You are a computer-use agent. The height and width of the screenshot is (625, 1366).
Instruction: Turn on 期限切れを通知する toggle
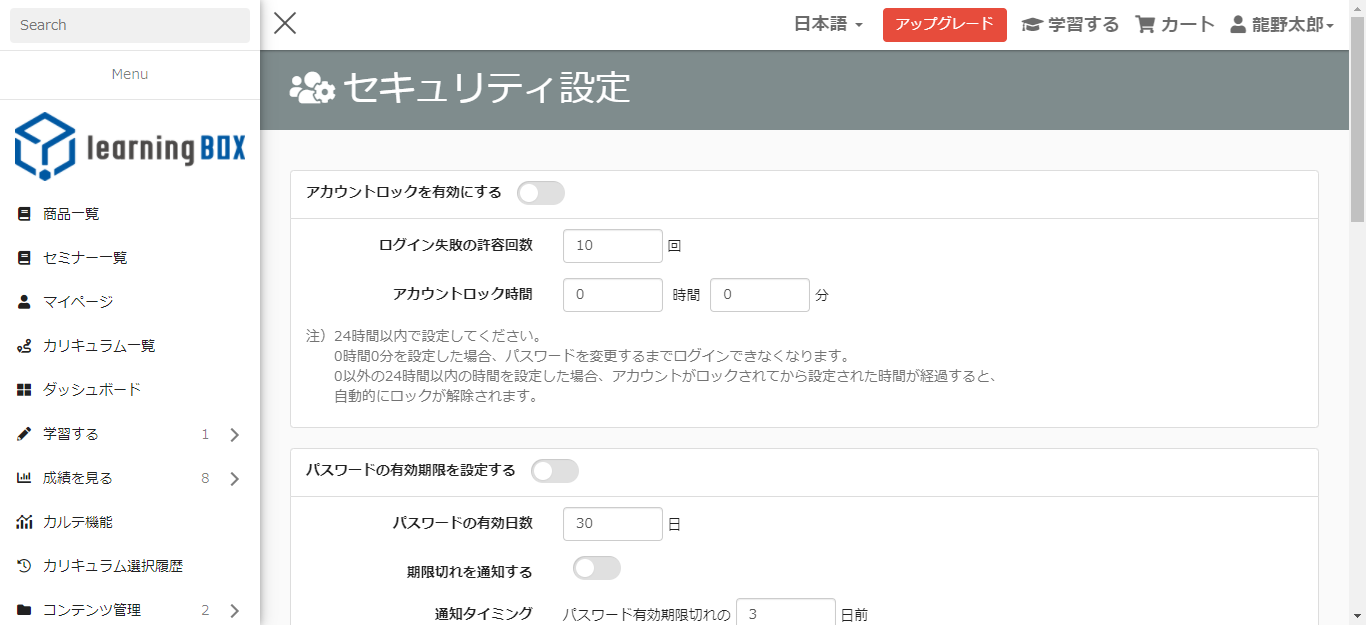click(597, 569)
